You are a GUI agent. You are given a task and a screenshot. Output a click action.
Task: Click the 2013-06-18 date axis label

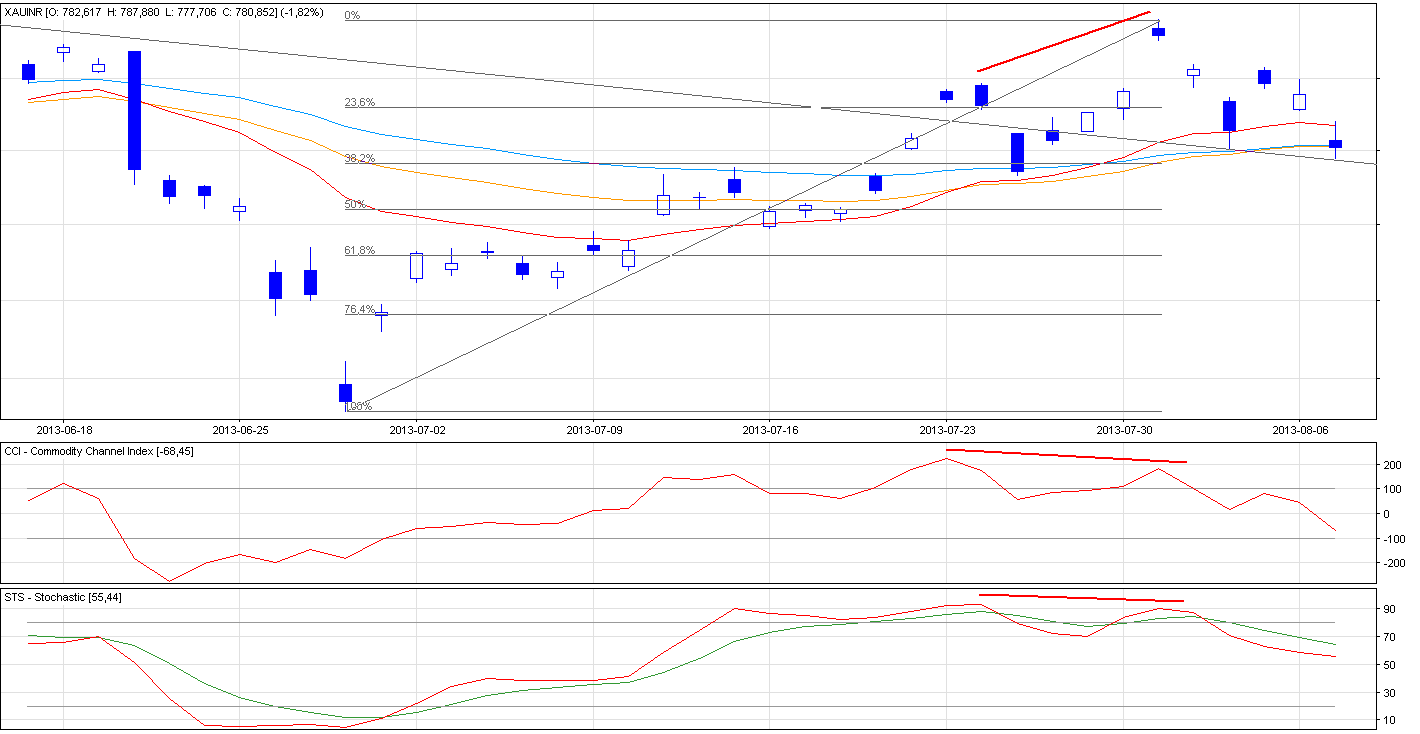point(63,430)
